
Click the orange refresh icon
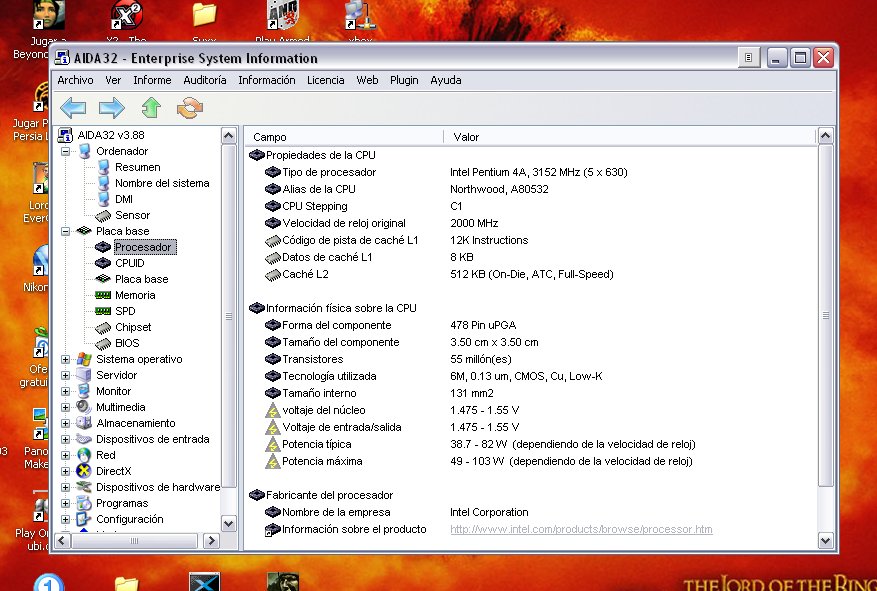(190, 108)
